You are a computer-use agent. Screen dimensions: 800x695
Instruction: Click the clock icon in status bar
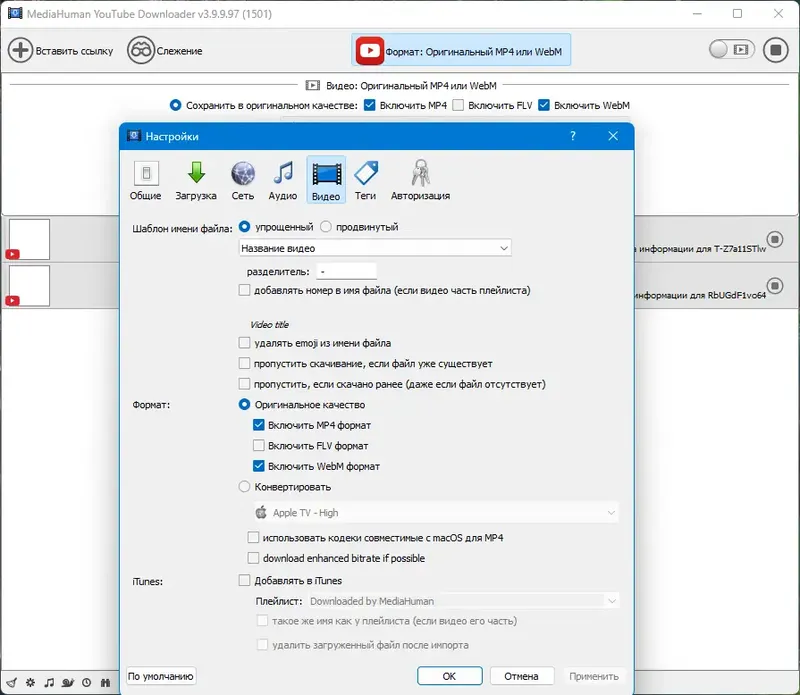click(87, 682)
